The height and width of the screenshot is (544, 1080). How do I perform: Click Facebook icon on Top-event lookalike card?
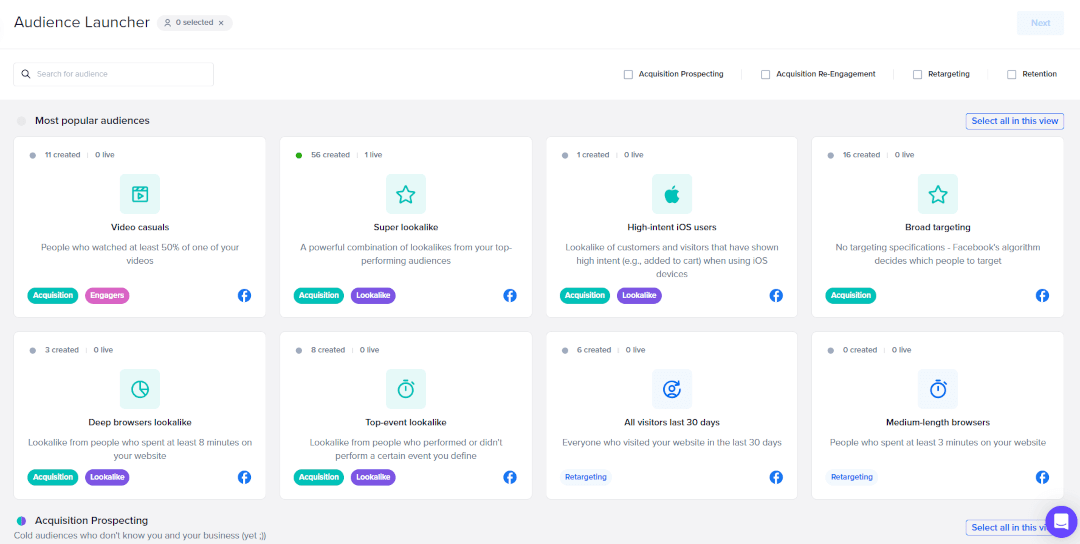pos(510,477)
